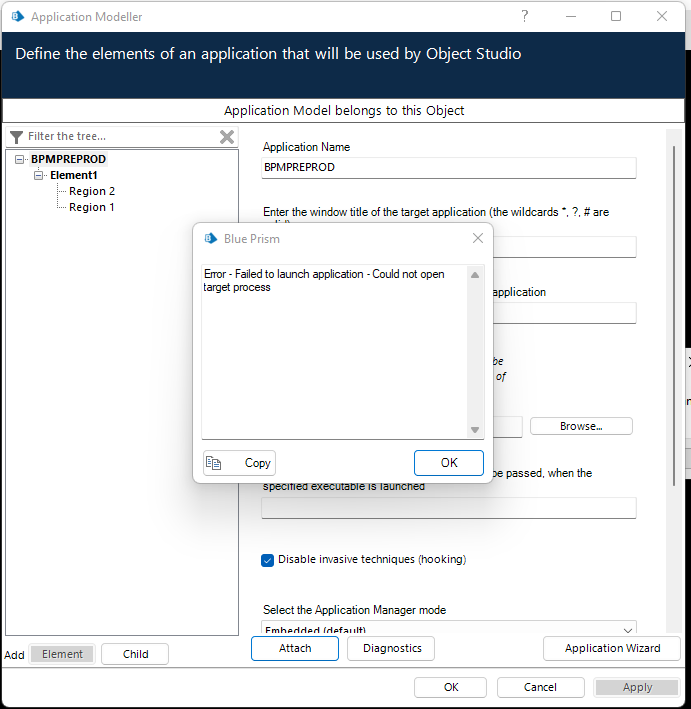Maximize the Application Modeller window
The width and height of the screenshot is (691, 709).
coord(616,16)
